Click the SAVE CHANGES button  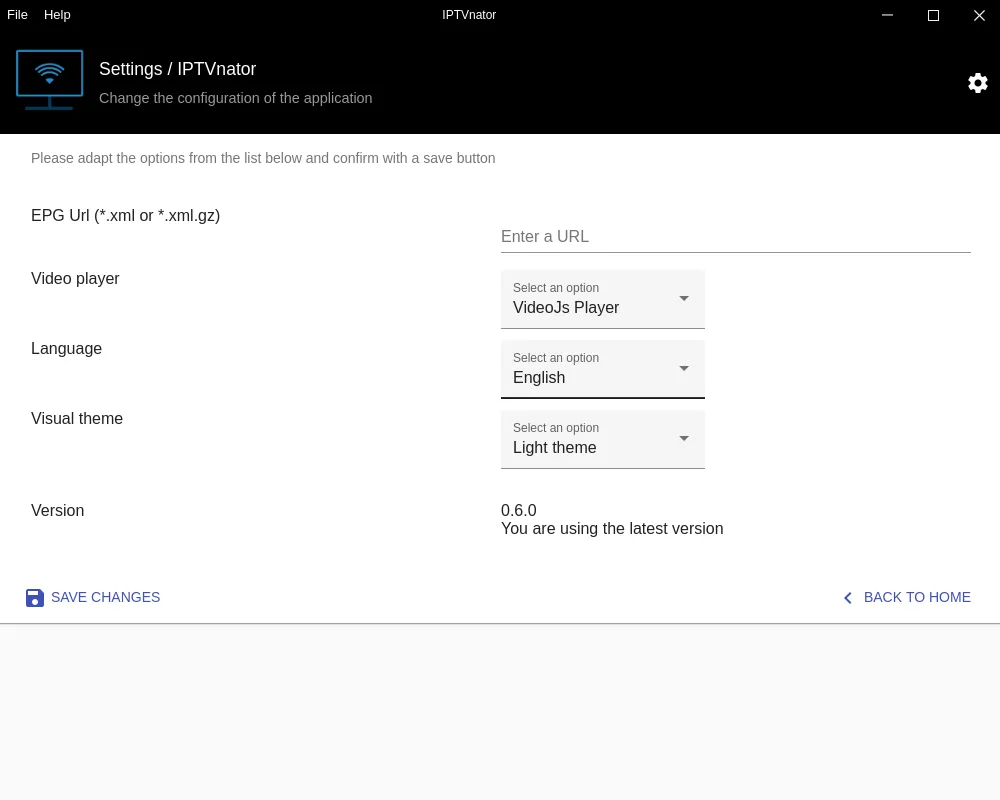pos(105,597)
